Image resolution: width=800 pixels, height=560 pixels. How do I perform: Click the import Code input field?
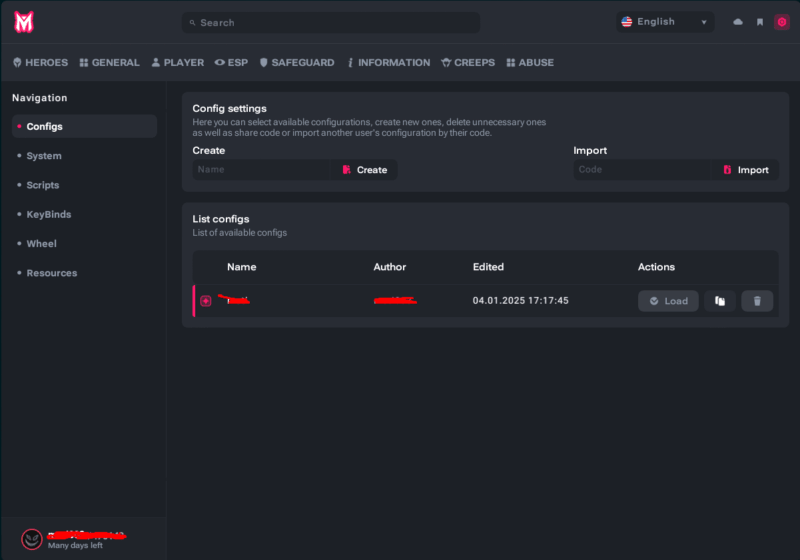(642, 170)
